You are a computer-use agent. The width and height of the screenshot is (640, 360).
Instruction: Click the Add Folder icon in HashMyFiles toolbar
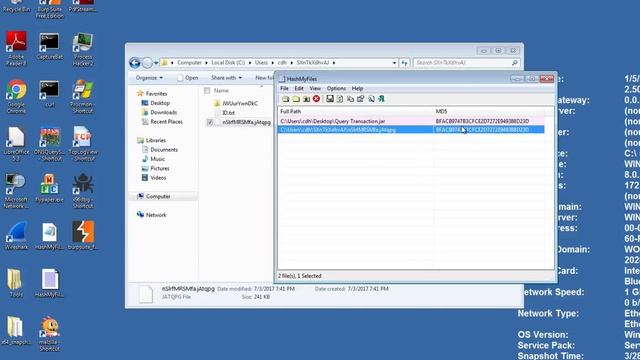[x=296, y=99]
